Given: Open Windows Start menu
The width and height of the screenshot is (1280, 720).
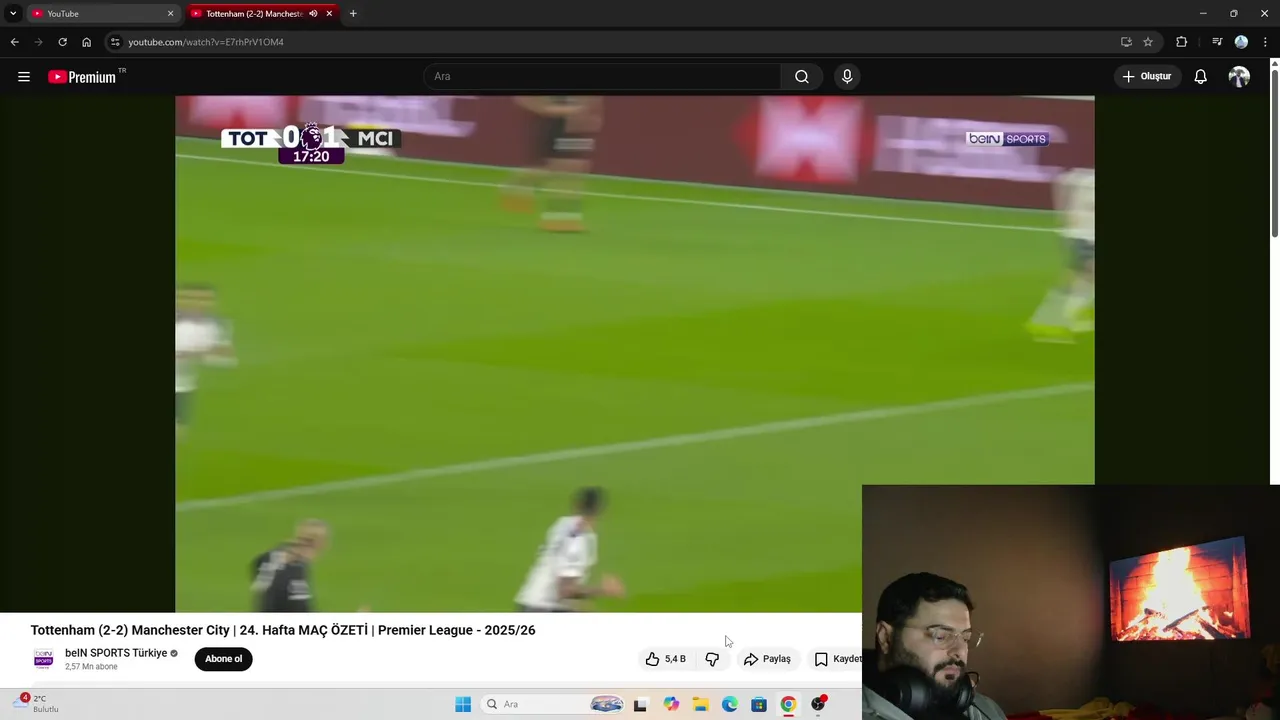Looking at the screenshot, I should [463, 704].
